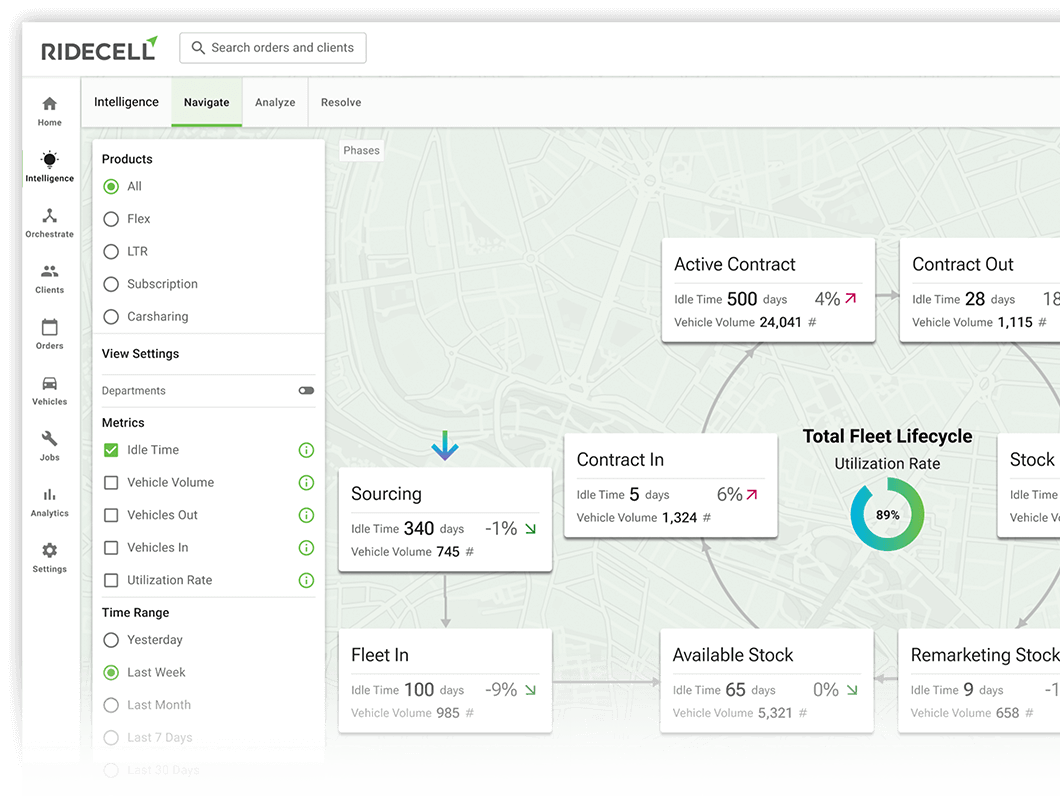Click the search magnifier icon
The image size is (1060, 800).
pyautogui.click(x=198, y=47)
